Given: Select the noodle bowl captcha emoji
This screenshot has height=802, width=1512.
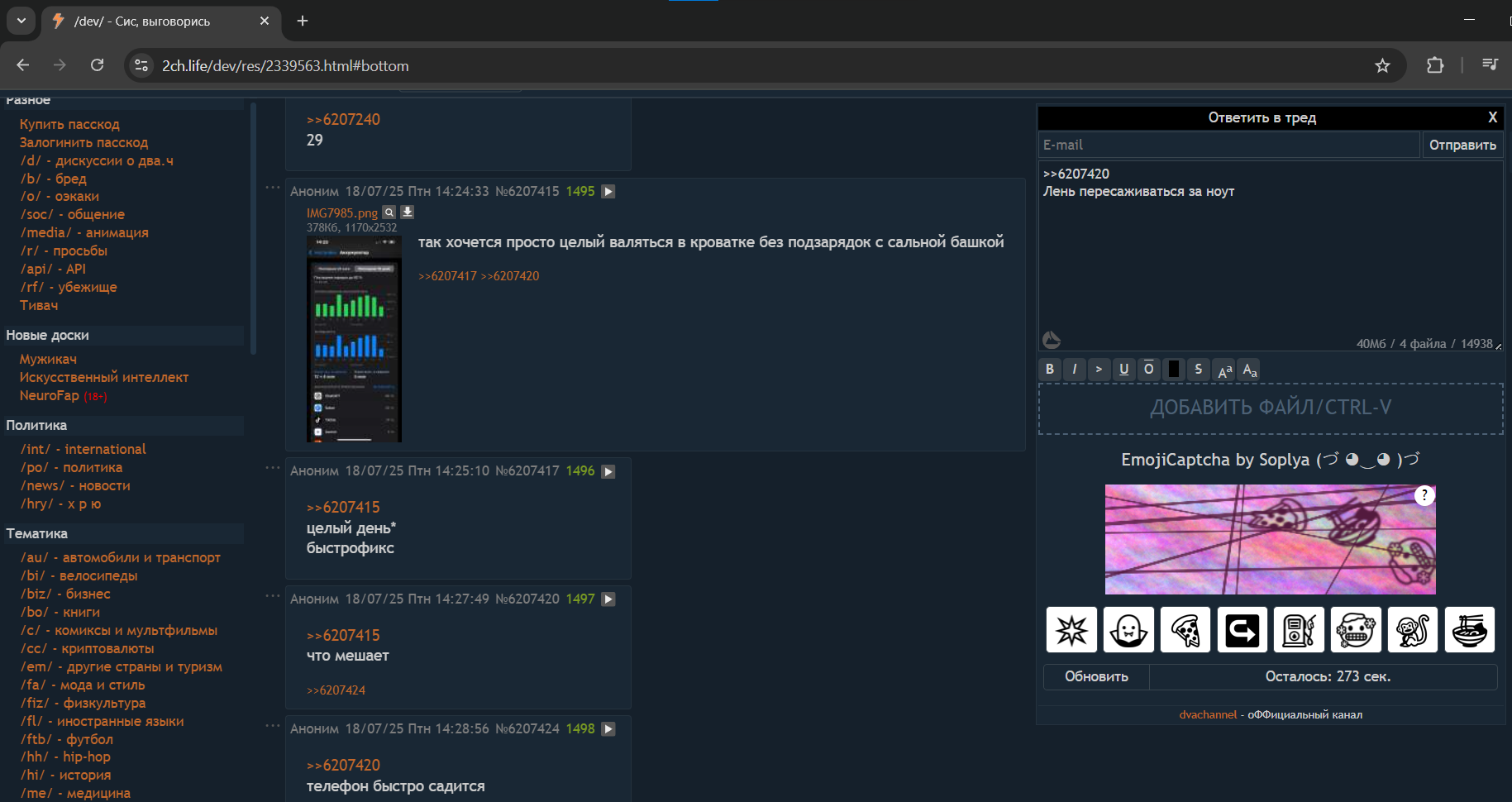Looking at the screenshot, I should 1470,630.
